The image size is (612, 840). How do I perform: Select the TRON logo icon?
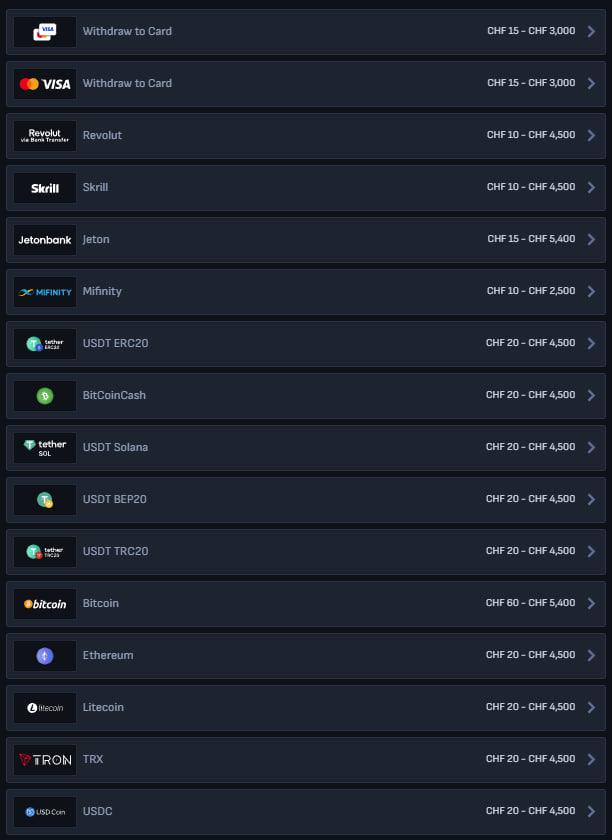tap(45, 760)
